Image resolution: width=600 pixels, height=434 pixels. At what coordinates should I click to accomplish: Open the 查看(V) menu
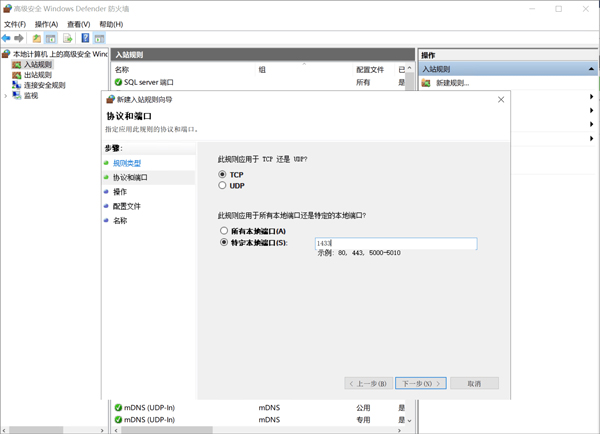[78, 24]
